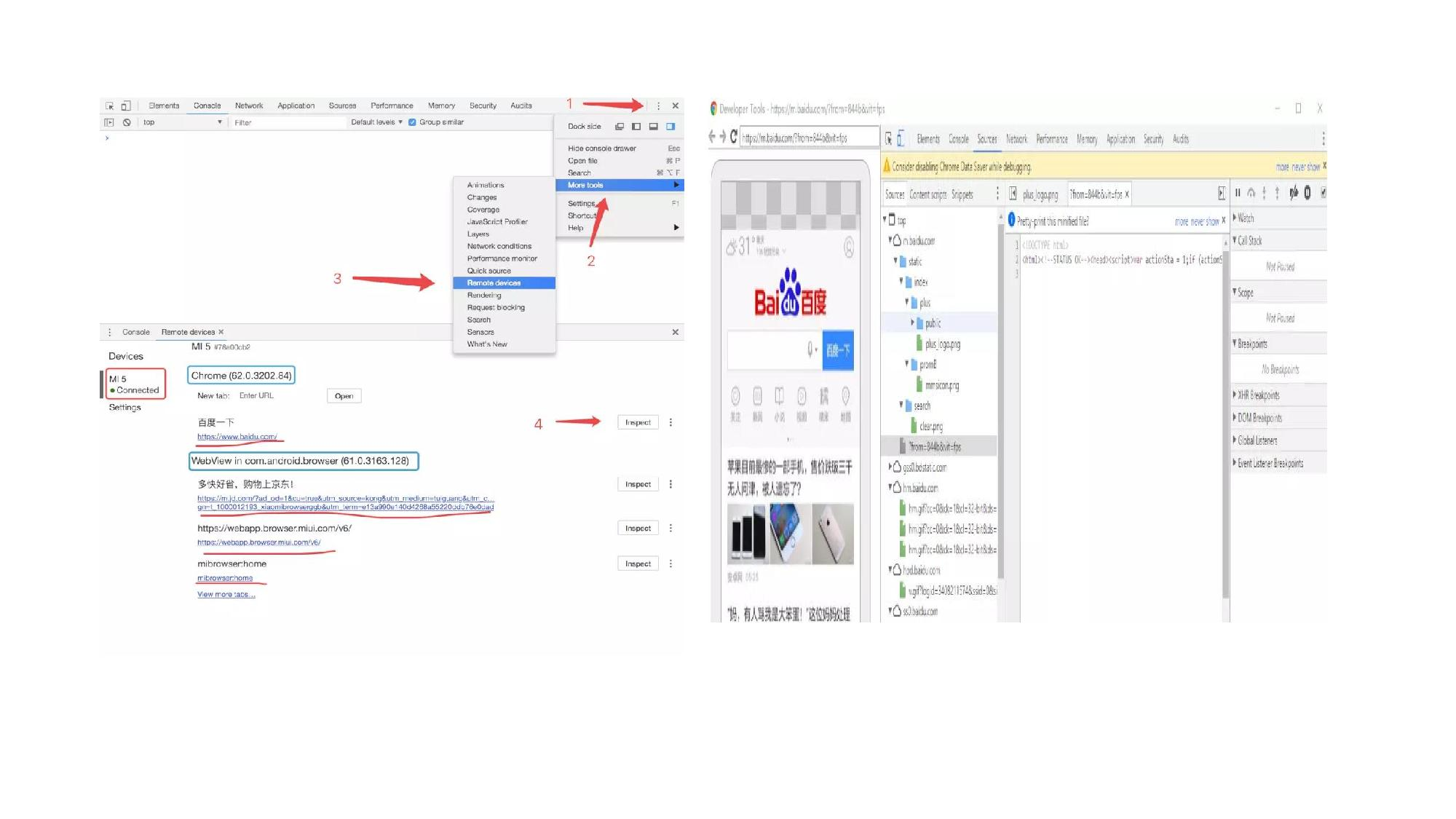Click pause on exceptions icon

(1307, 193)
